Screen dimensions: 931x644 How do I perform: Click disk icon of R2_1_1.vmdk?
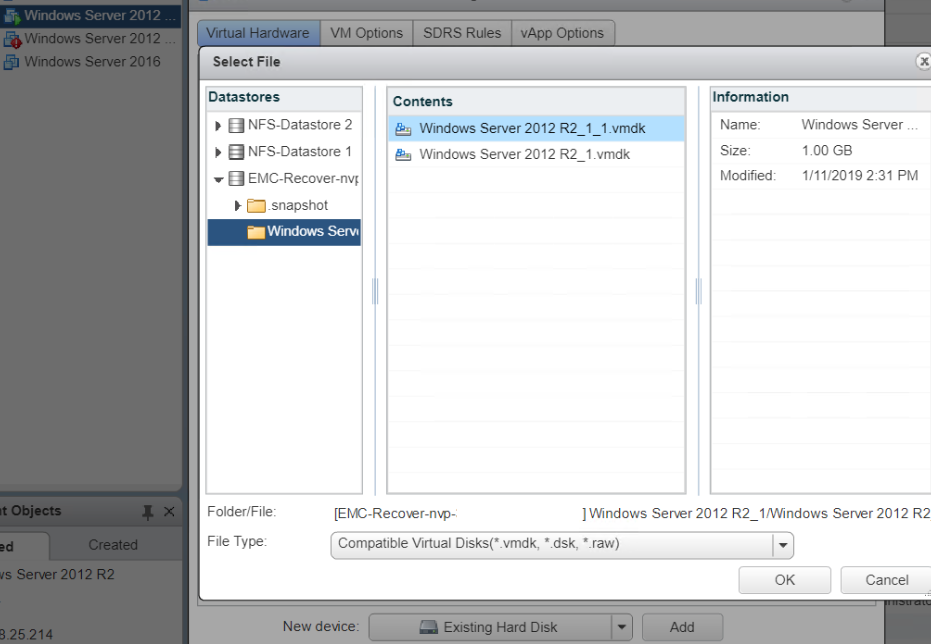(x=403, y=129)
